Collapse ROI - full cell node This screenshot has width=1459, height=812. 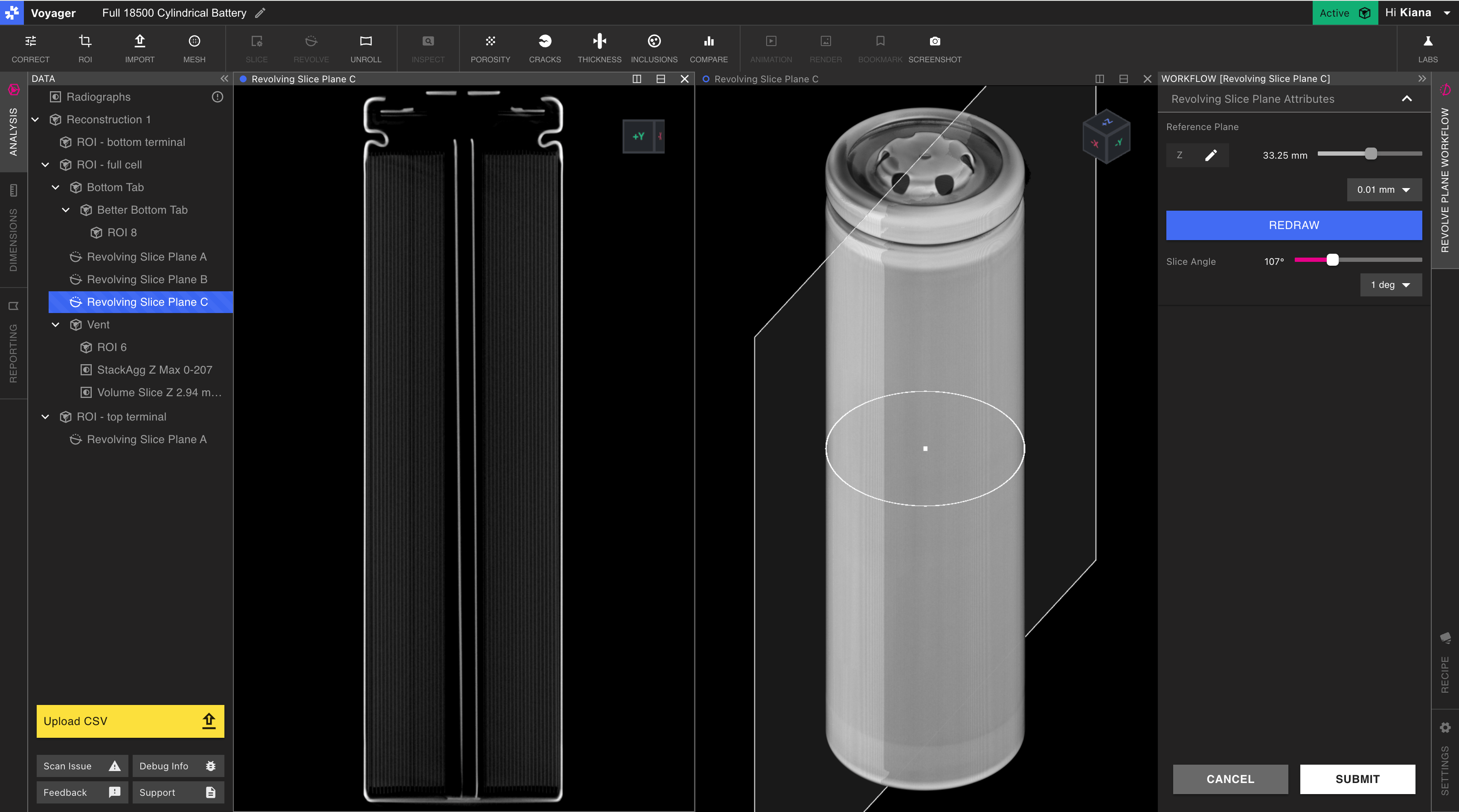pyautogui.click(x=45, y=165)
